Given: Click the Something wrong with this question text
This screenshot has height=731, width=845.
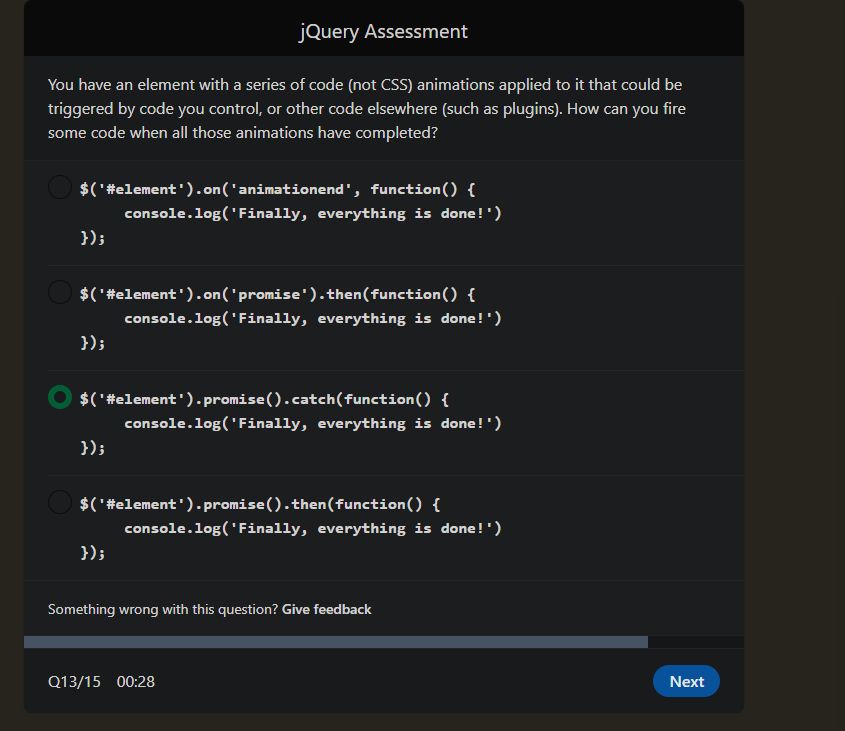Looking at the screenshot, I should 163,609.
